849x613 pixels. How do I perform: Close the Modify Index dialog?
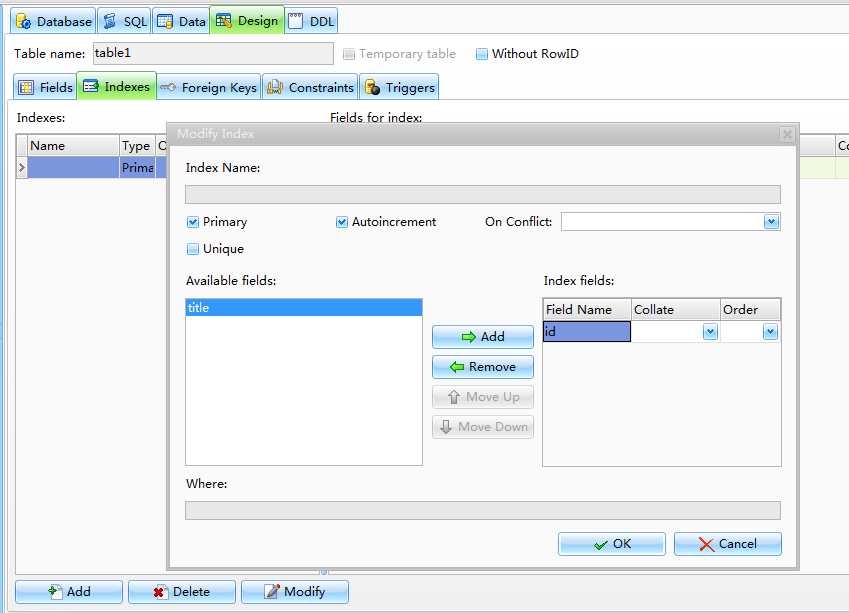[787, 134]
